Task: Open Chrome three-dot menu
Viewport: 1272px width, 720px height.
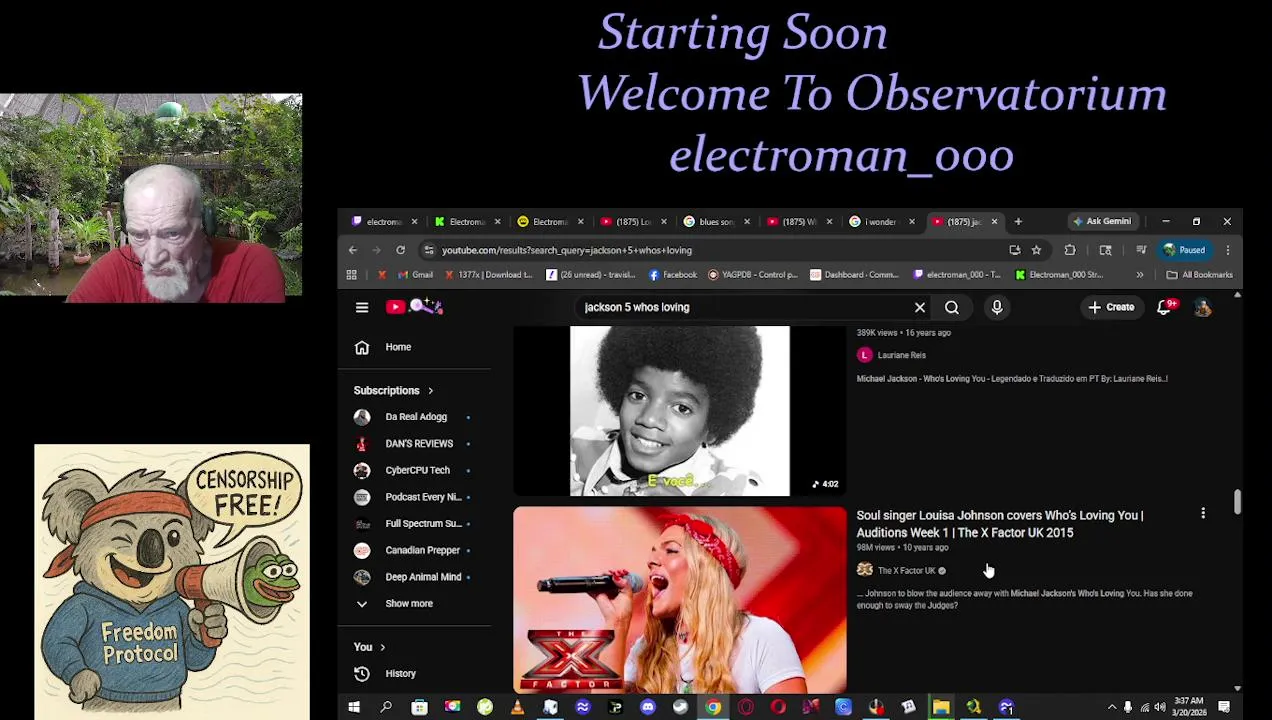Action: tap(1228, 250)
